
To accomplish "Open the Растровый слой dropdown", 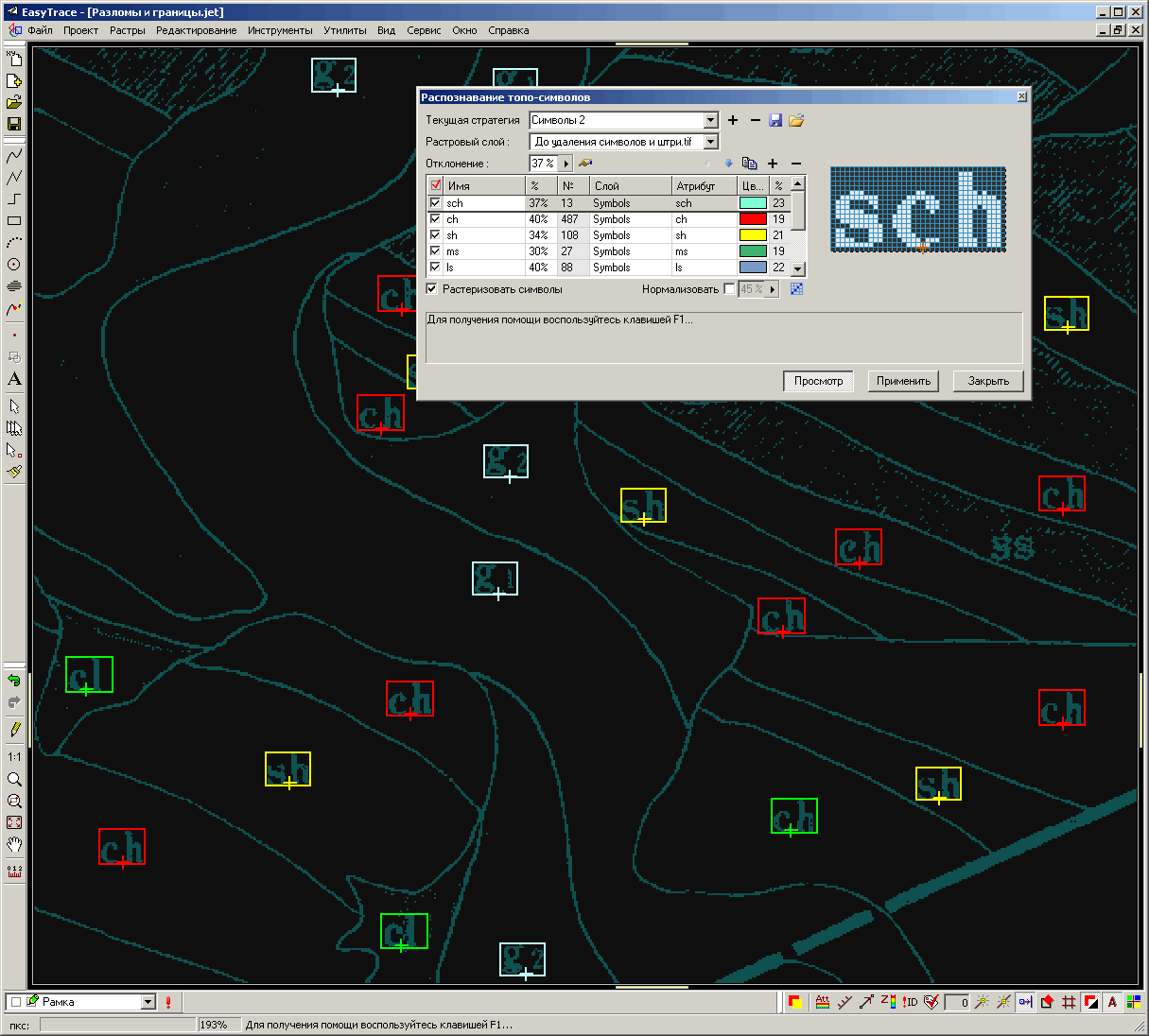I will (710, 142).
